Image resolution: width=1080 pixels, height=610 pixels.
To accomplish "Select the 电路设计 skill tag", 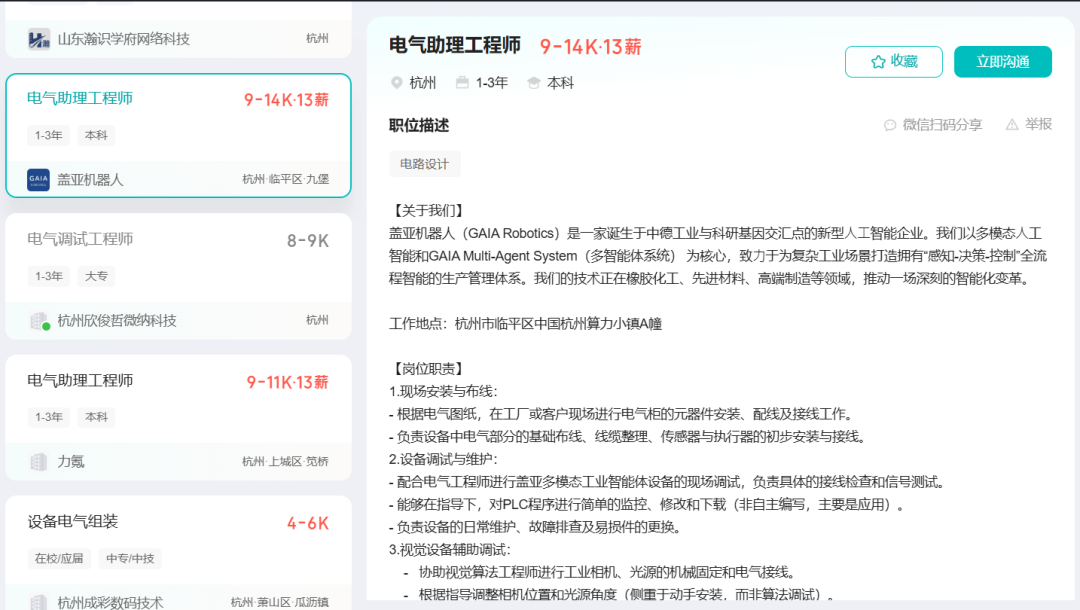I will point(424,164).
